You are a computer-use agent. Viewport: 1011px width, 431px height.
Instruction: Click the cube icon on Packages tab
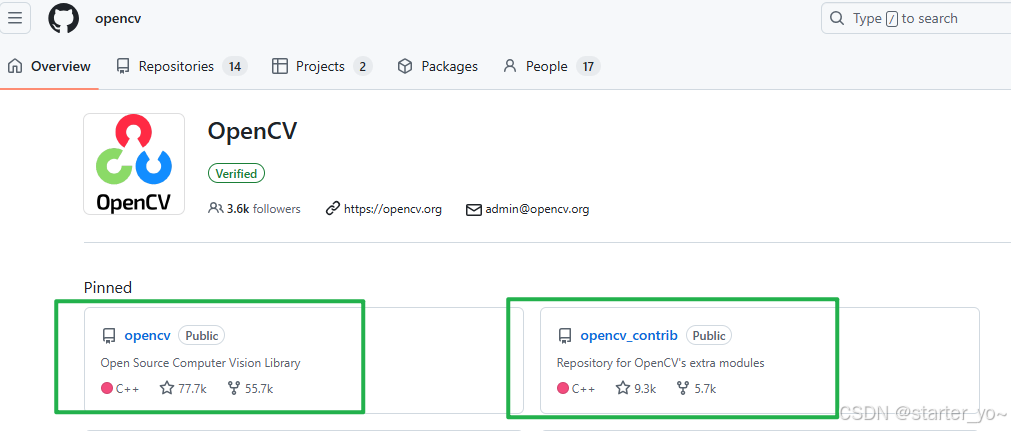point(405,66)
